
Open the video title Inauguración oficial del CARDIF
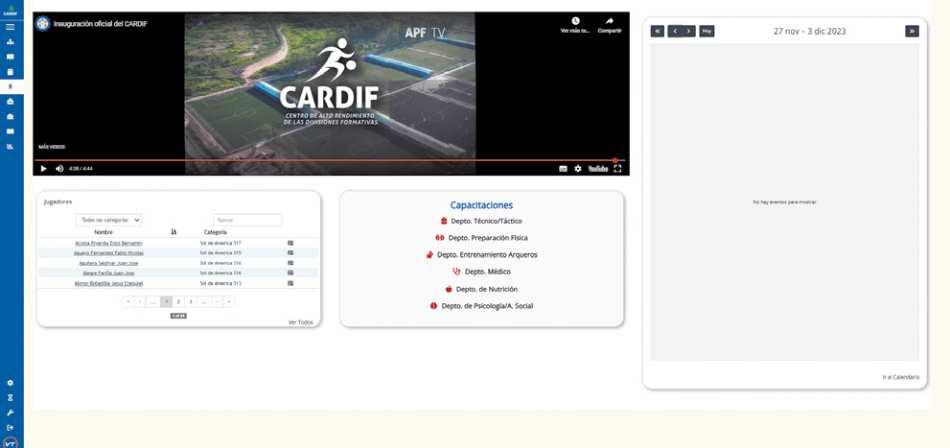click(x=100, y=24)
